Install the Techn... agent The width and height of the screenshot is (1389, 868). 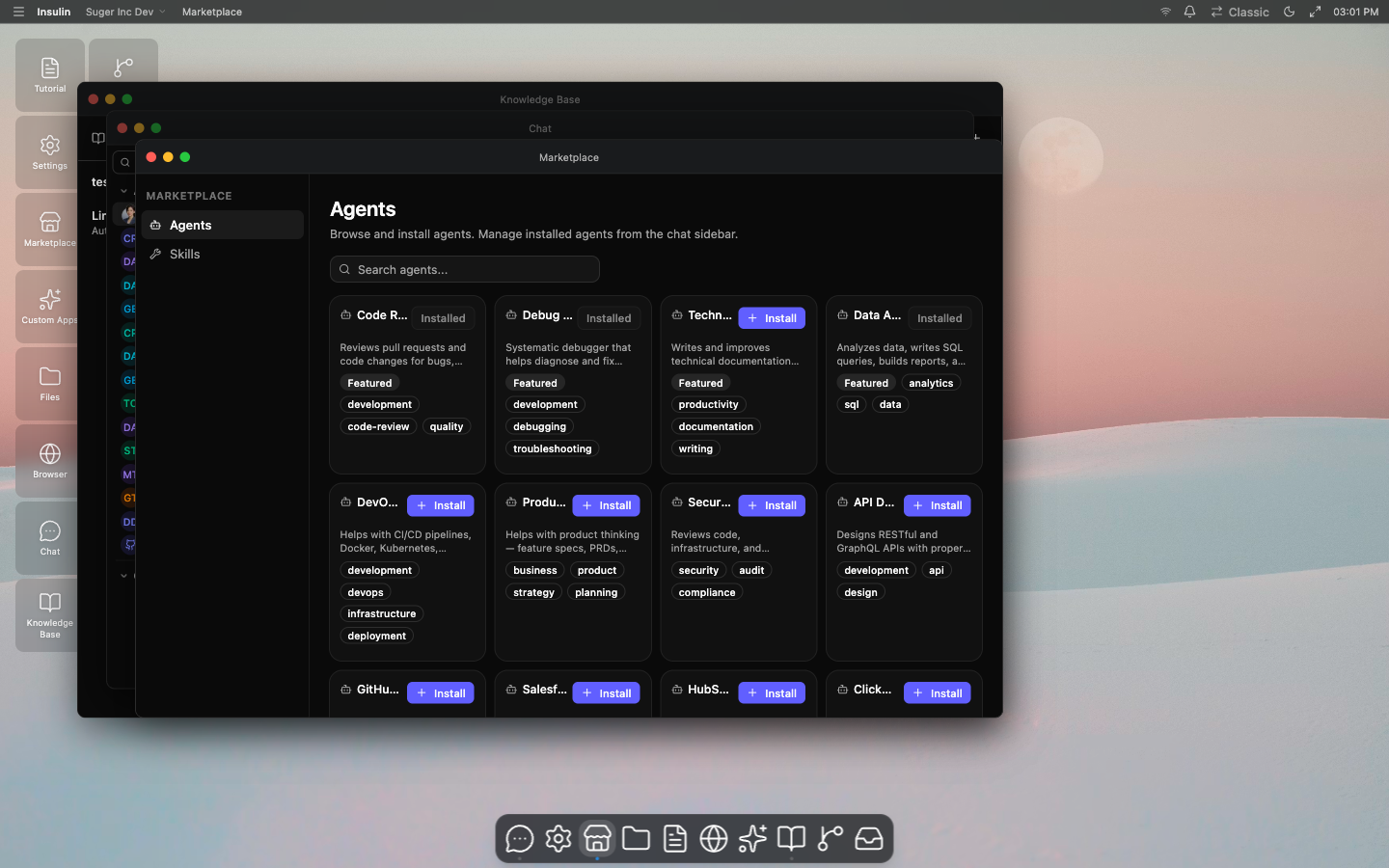(772, 318)
